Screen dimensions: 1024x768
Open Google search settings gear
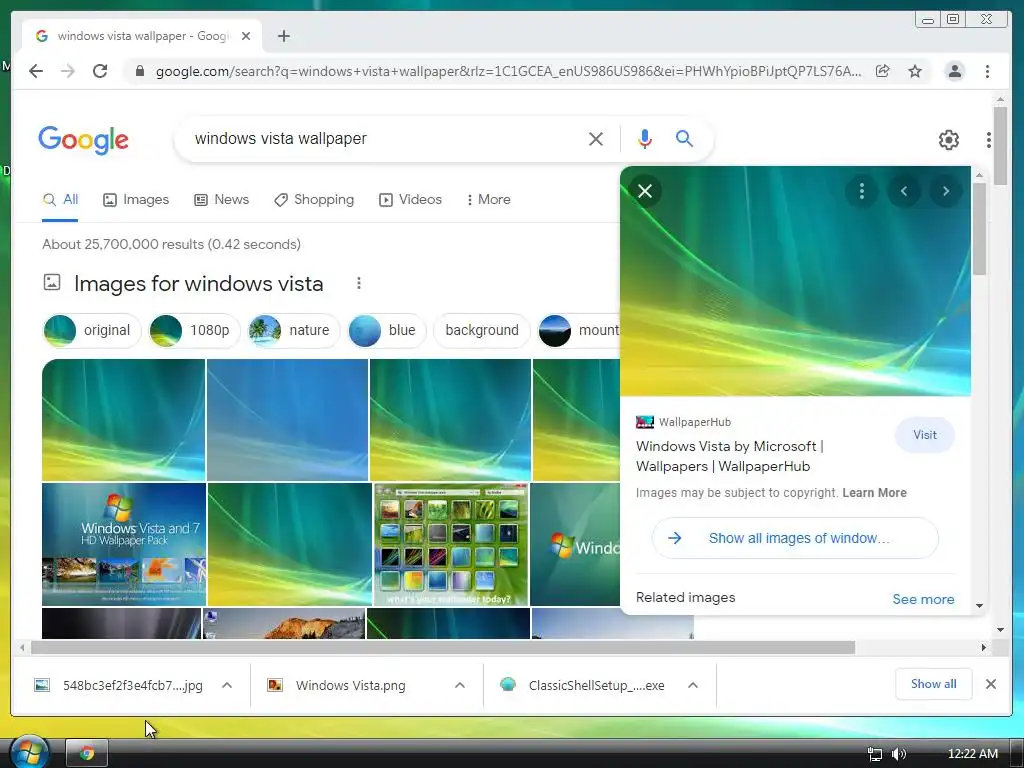click(948, 140)
